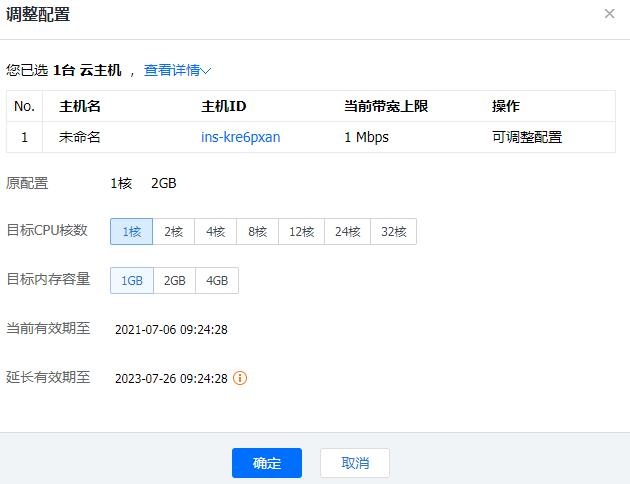Confirm with the 确定 button
Image resolution: width=630 pixels, height=484 pixels.
pos(267,463)
